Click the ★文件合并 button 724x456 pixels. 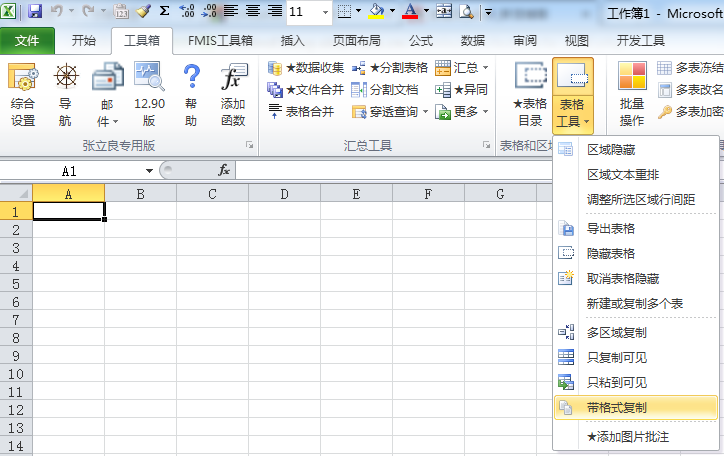306,90
